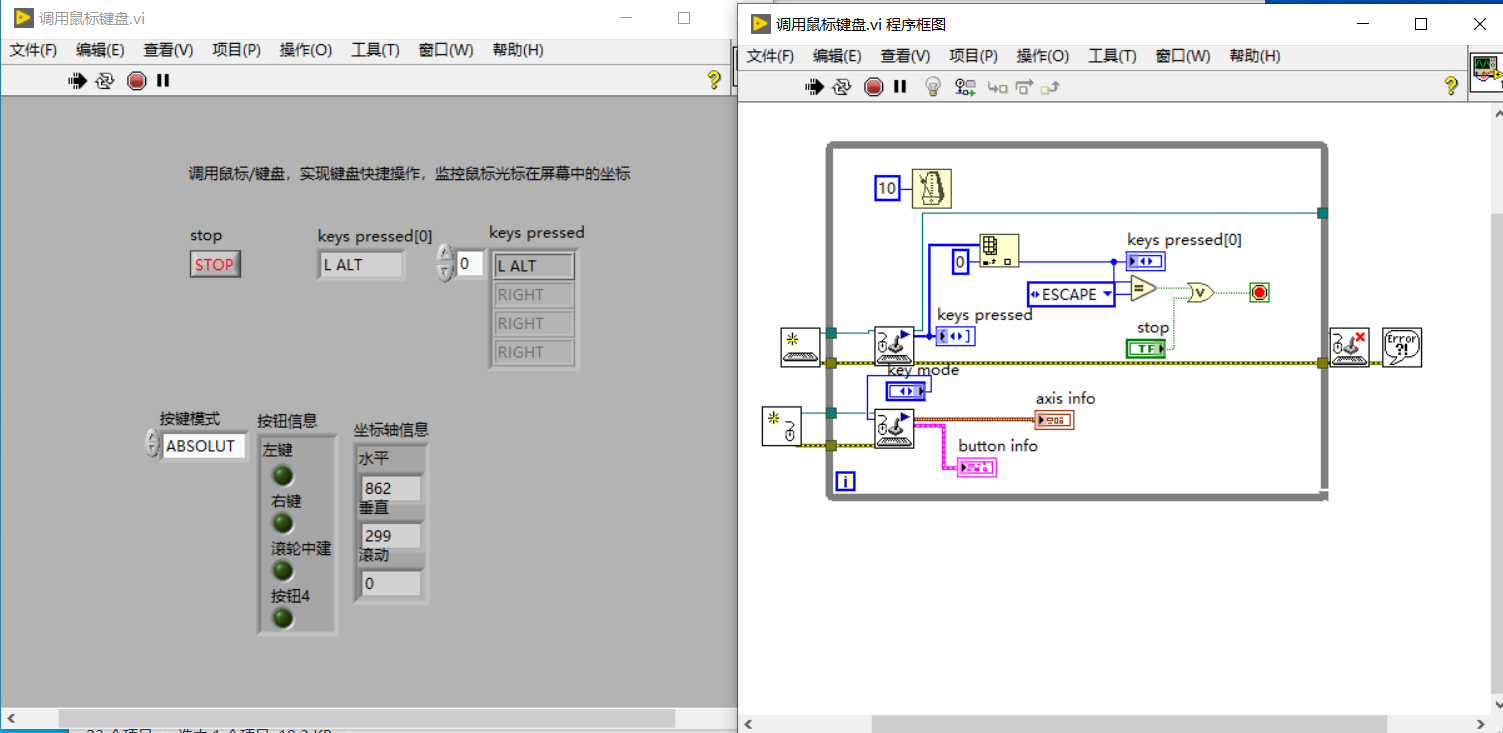Toggle the 按钮4 LED indicator
The image size is (1503, 733).
(283, 619)
